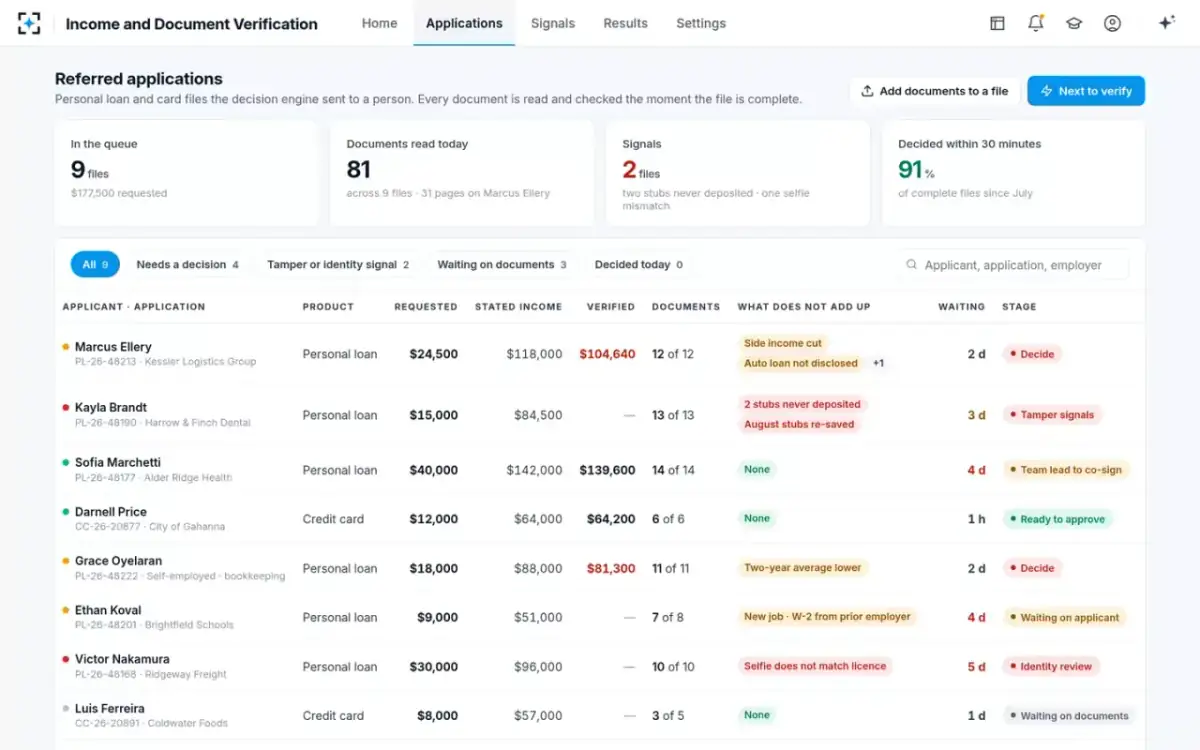Click the Side income cut flag

783,343
